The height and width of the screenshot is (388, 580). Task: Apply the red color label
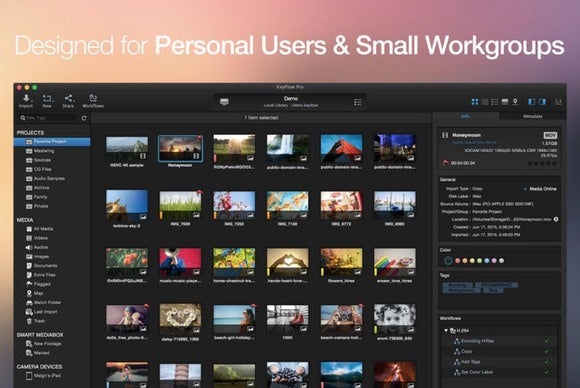458,261
